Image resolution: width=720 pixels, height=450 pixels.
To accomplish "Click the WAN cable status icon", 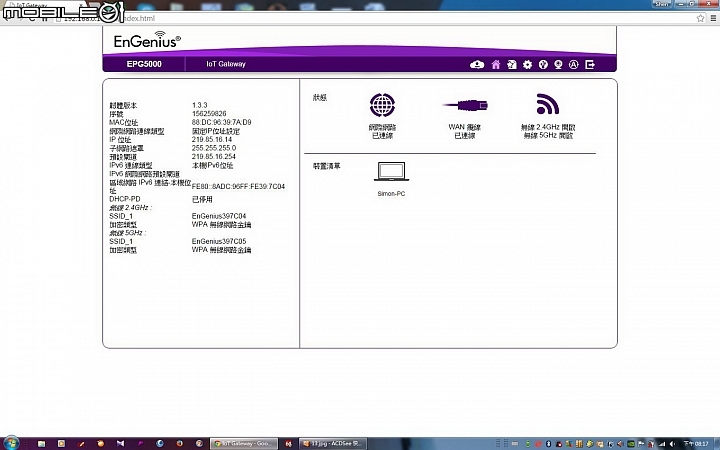I will click(x=465, y=106).
